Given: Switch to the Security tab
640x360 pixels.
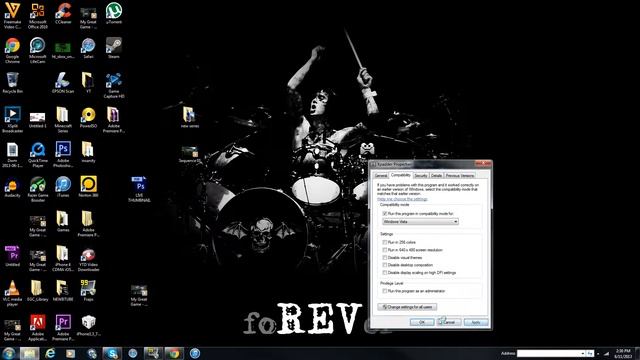Looking at the screenshot, I should (421, 176).
